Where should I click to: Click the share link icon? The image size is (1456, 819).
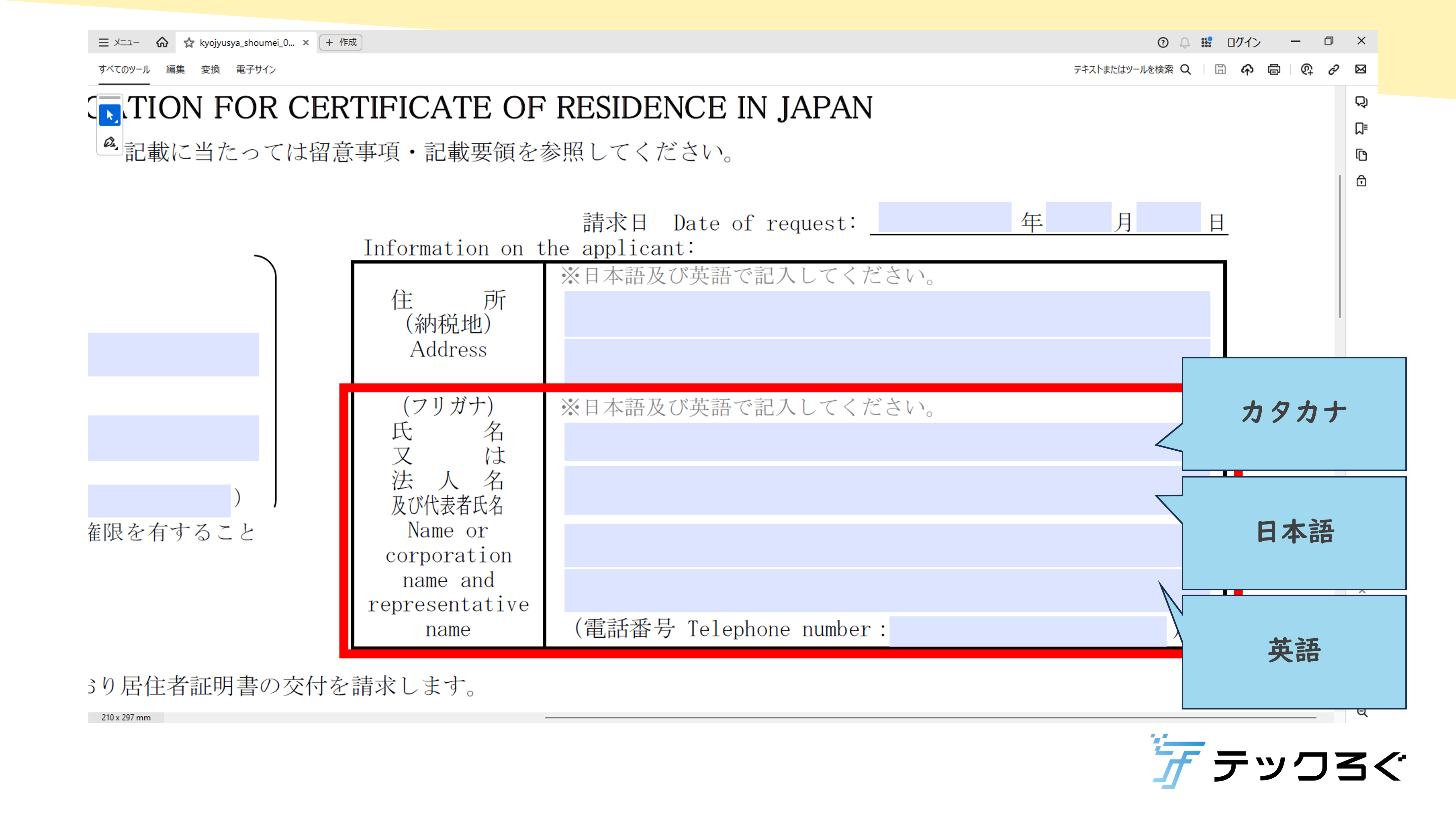point(1333,69)
